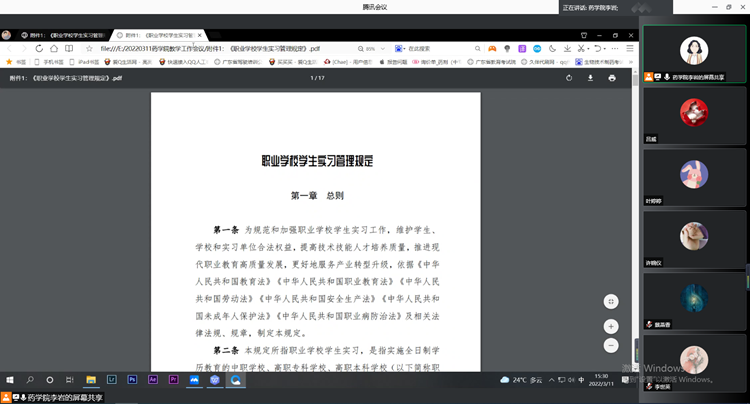Screen dimensions: 750x404
Task: Click the purple extension icon
Action: (522, 48)
